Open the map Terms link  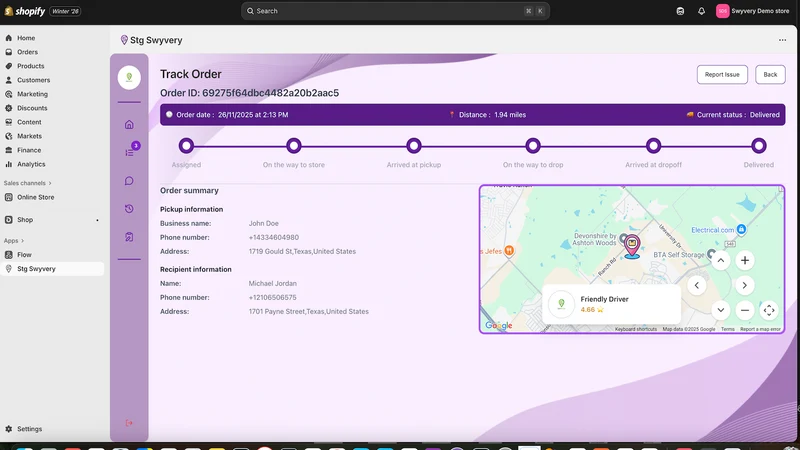coord(728,329)
